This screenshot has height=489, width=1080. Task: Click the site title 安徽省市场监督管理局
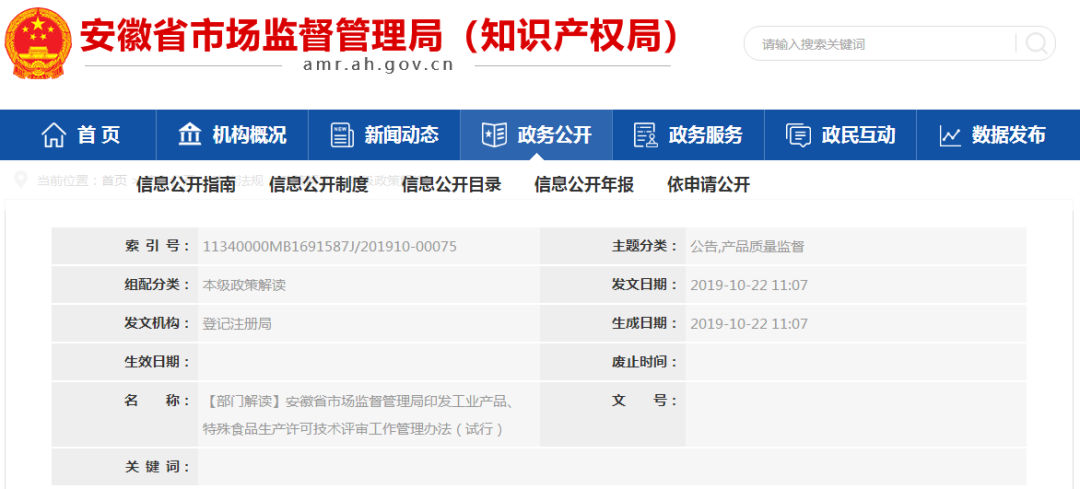coord(261,35)
